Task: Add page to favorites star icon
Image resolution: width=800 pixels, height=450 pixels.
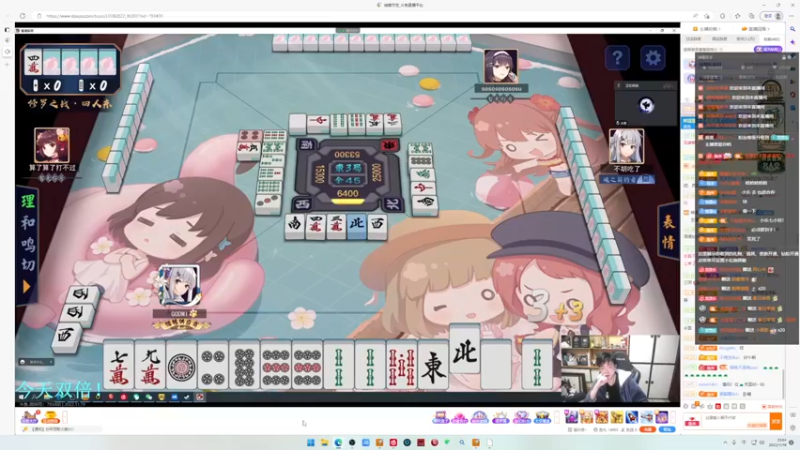Action: 707,16
